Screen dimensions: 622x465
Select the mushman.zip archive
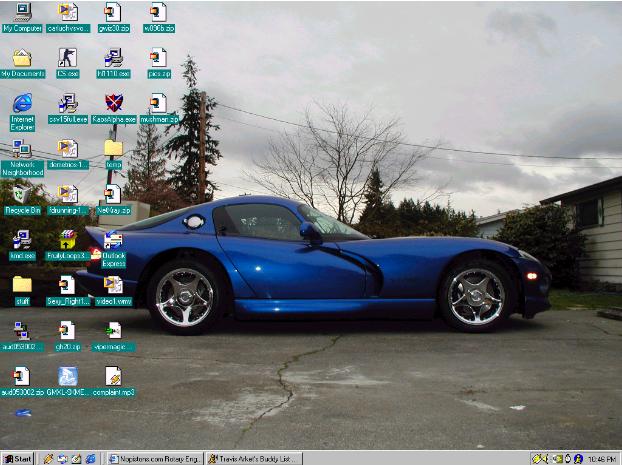[x=158, y=103]
